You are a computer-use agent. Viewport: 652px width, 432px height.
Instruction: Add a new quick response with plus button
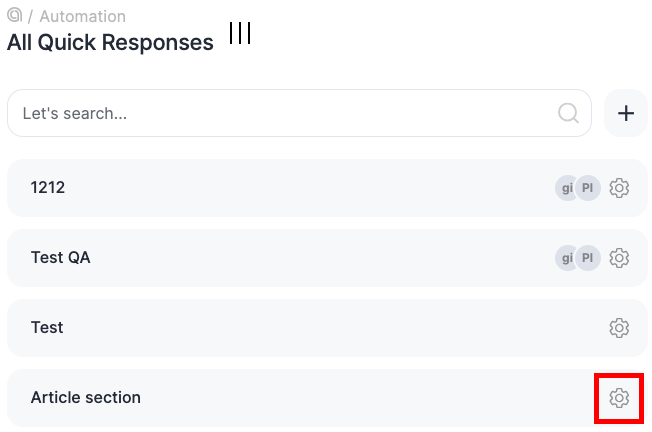click(x=626, y=113)
